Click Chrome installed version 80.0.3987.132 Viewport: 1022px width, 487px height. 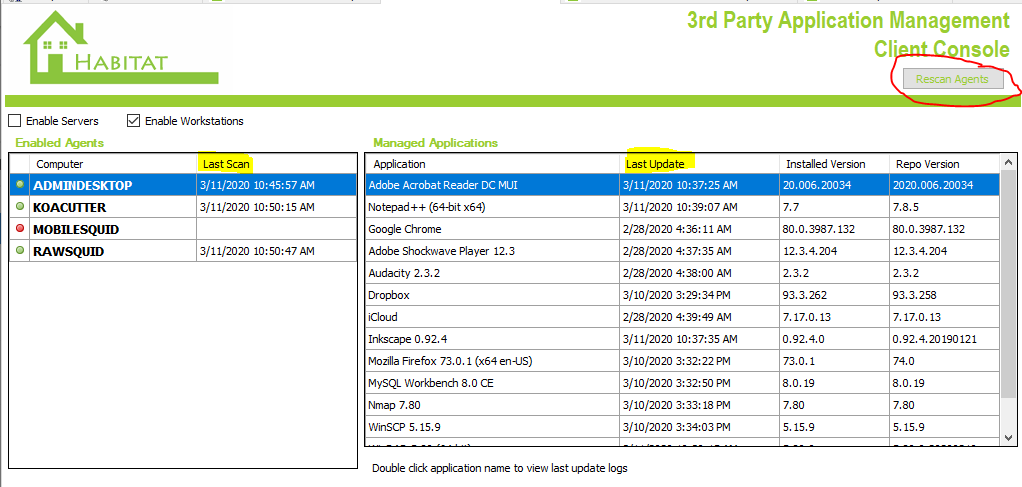(819, 229)
